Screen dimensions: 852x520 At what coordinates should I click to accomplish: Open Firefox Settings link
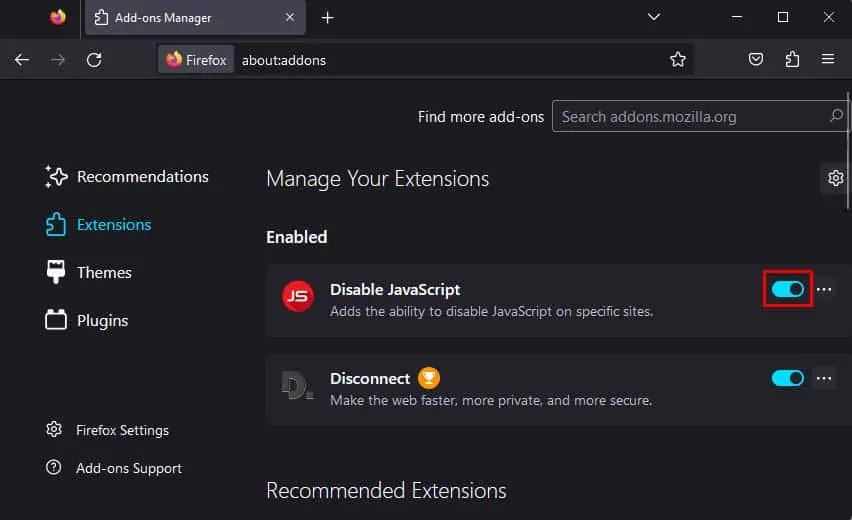107,430
